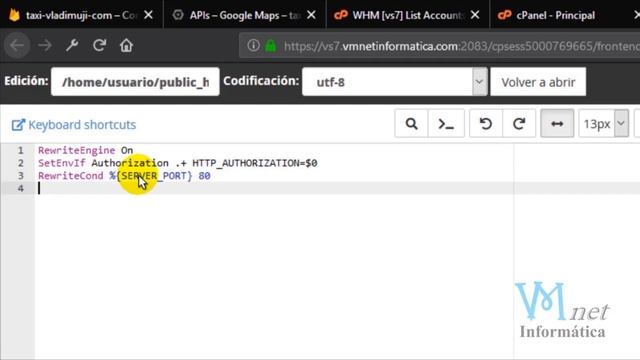This screenshot has height=360, width=640.
Task: Click the RewriteEngine keyword on line 1
Action: click(x=77, y=150)
